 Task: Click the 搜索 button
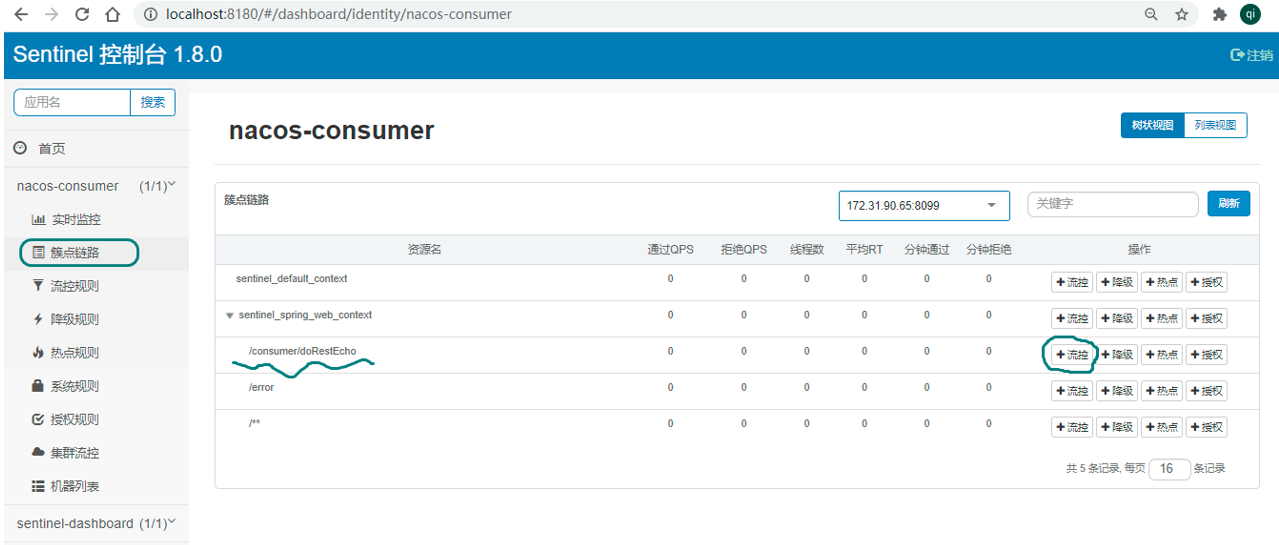153,102
